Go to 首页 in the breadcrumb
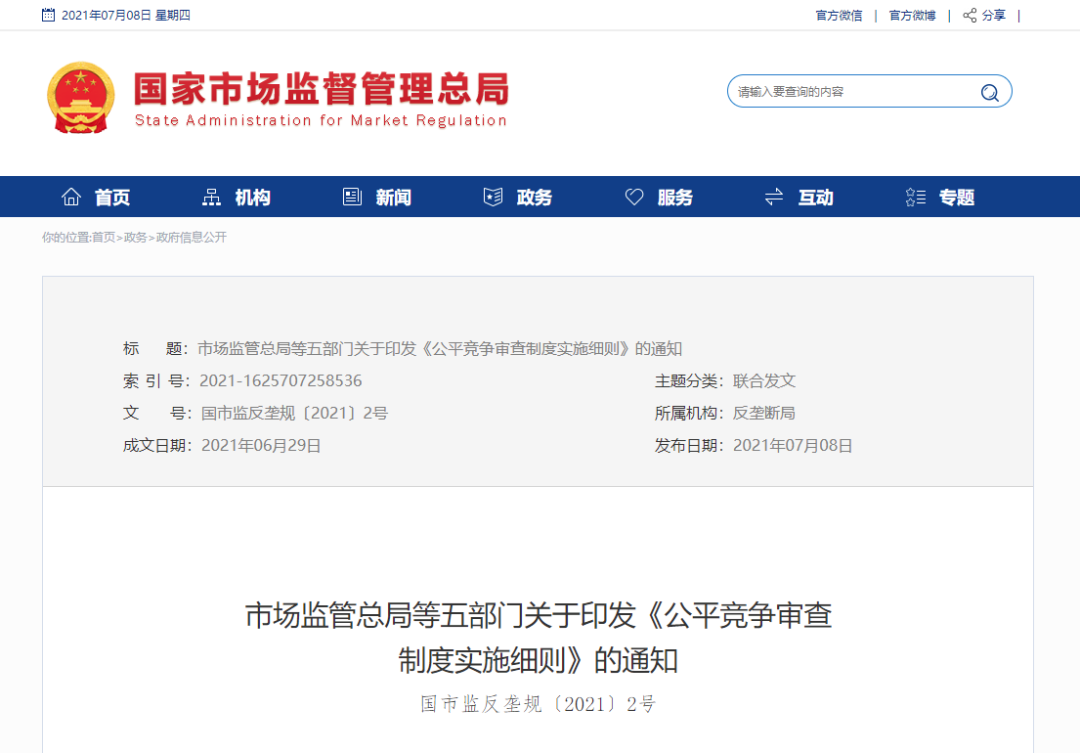1080x753 pixels. [103, 238]
